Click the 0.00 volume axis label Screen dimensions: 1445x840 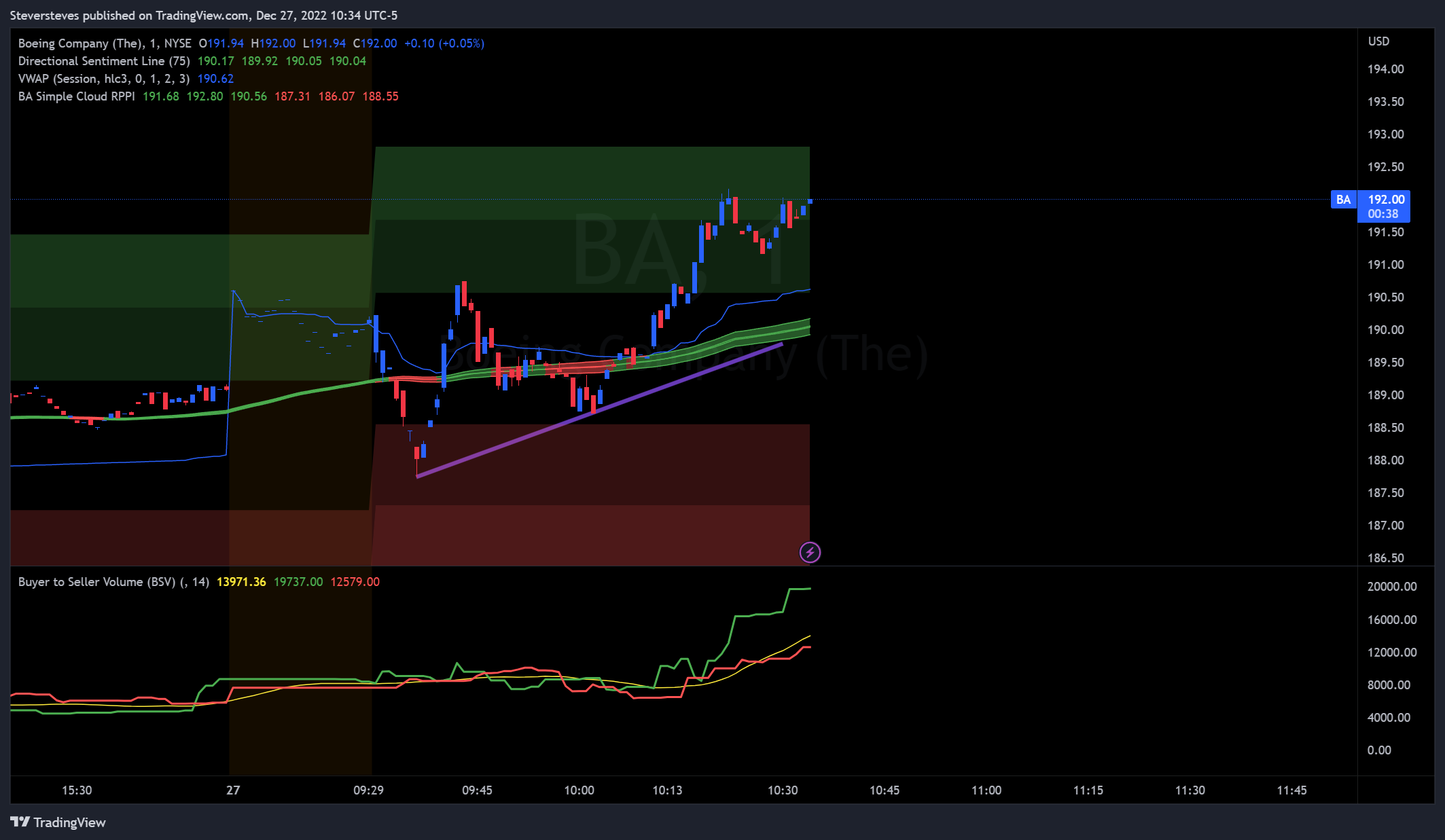click(1379, 750)
